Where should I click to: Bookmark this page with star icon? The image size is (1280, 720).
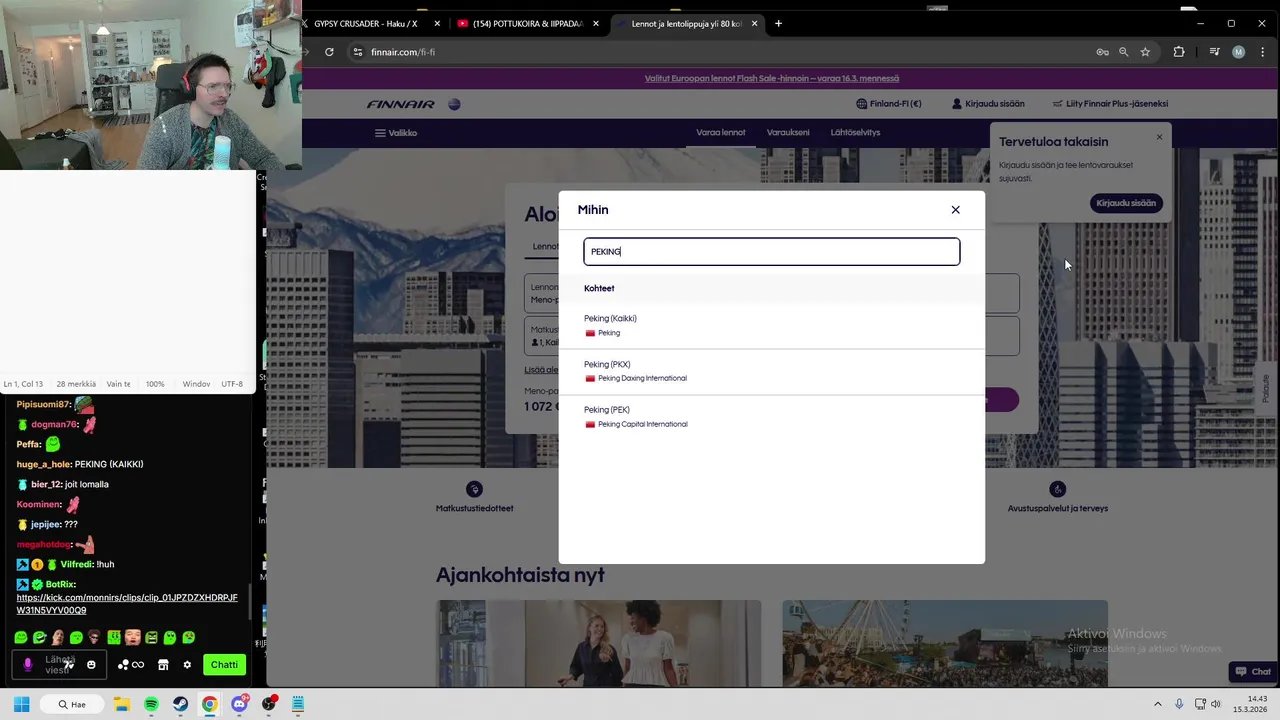pos(1145,52)
